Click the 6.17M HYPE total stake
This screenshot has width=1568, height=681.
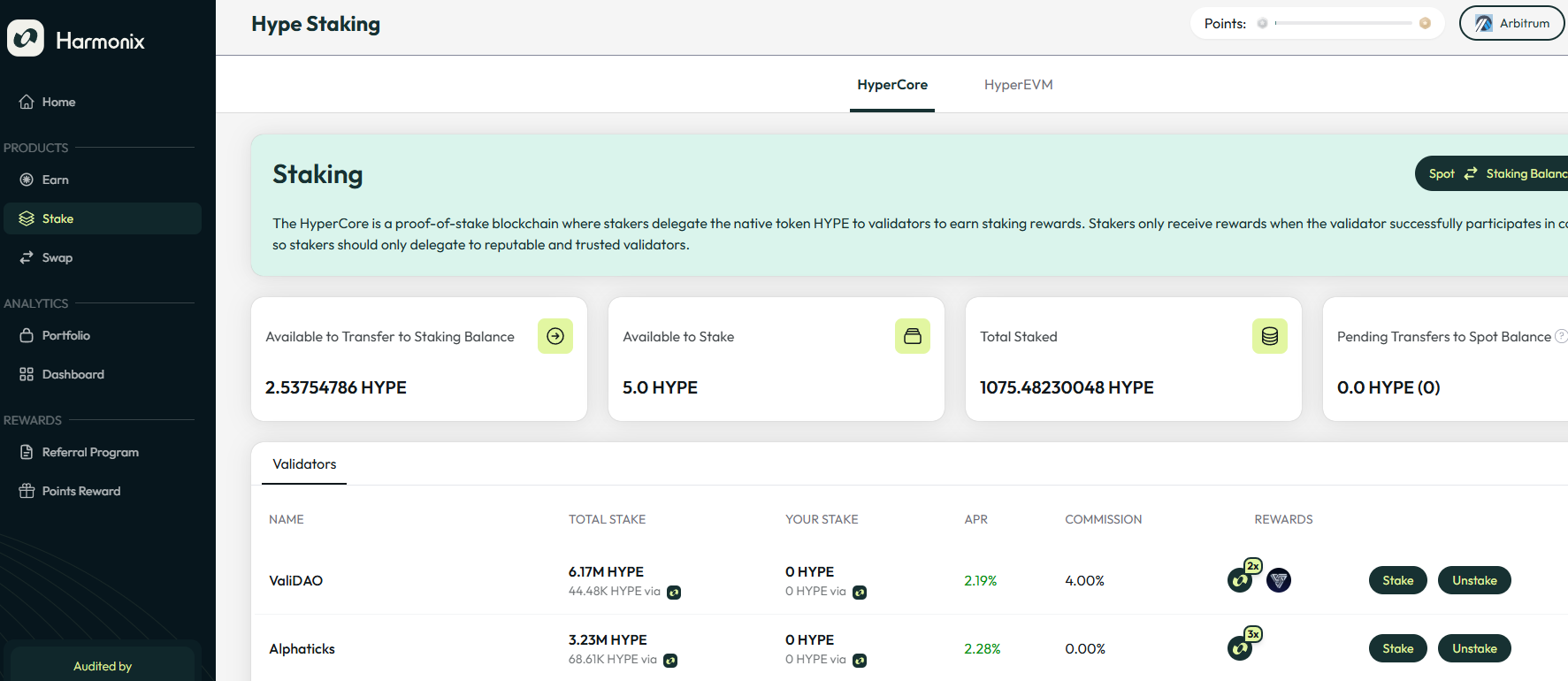coord(606,571)
